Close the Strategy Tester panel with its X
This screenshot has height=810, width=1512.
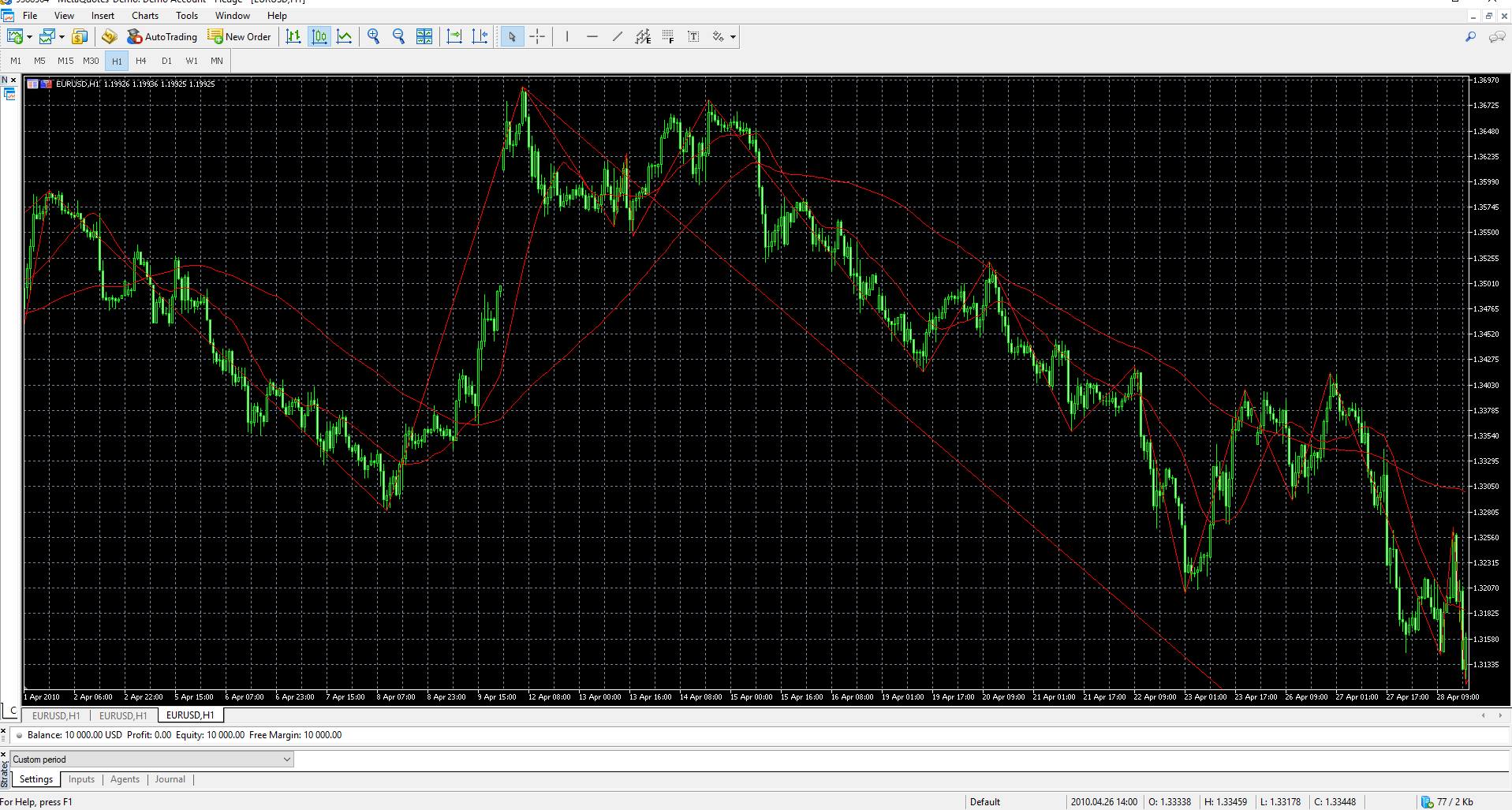point(3,755)
